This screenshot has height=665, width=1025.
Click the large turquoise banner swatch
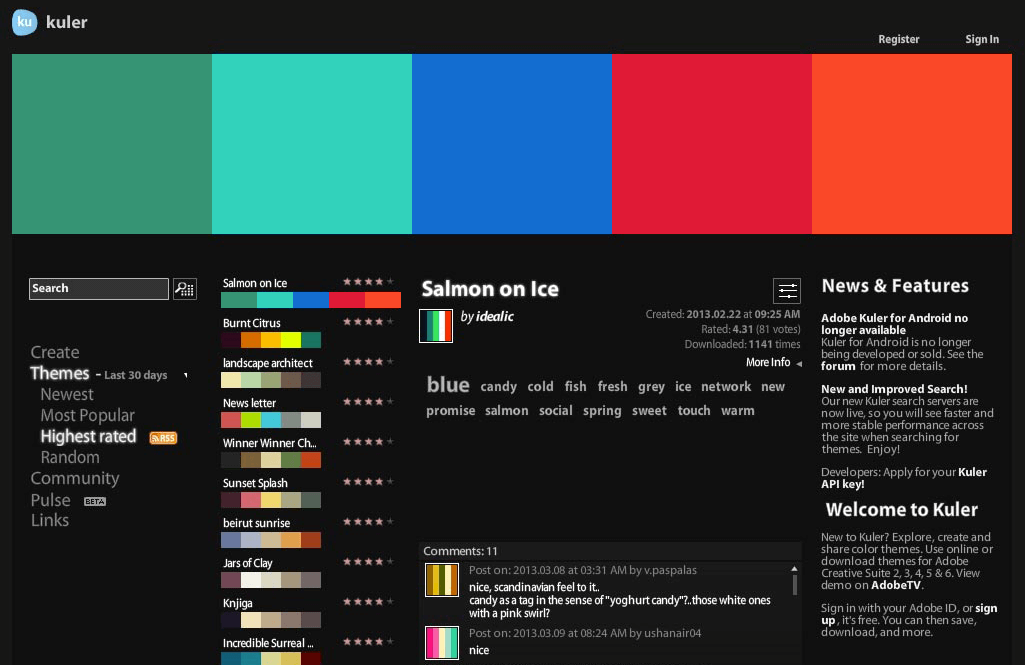312,144
